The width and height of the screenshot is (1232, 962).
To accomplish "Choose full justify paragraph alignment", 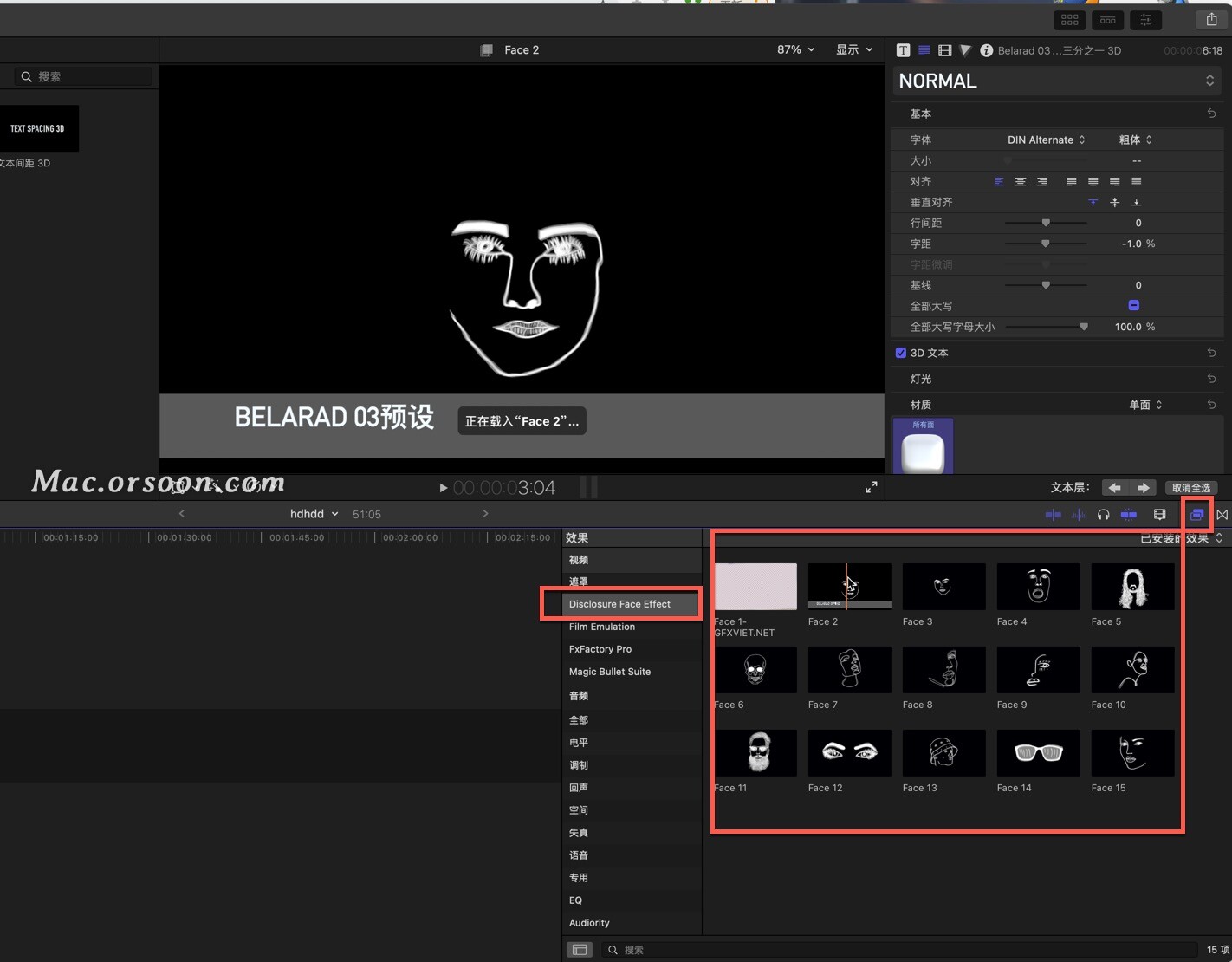I will [x=1137, y=181].
